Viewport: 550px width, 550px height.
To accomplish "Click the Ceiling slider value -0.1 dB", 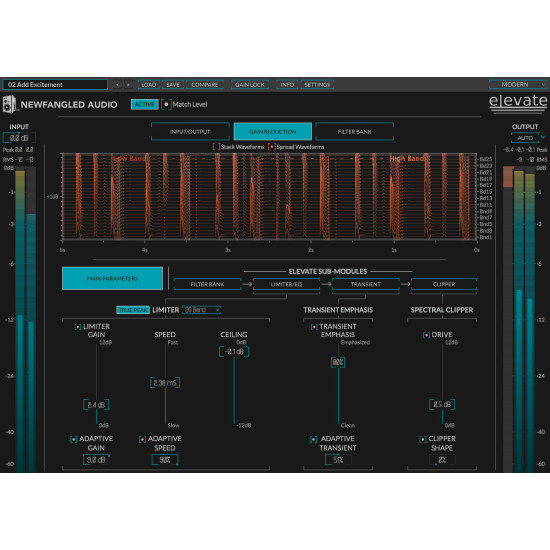I will (234, 351).
